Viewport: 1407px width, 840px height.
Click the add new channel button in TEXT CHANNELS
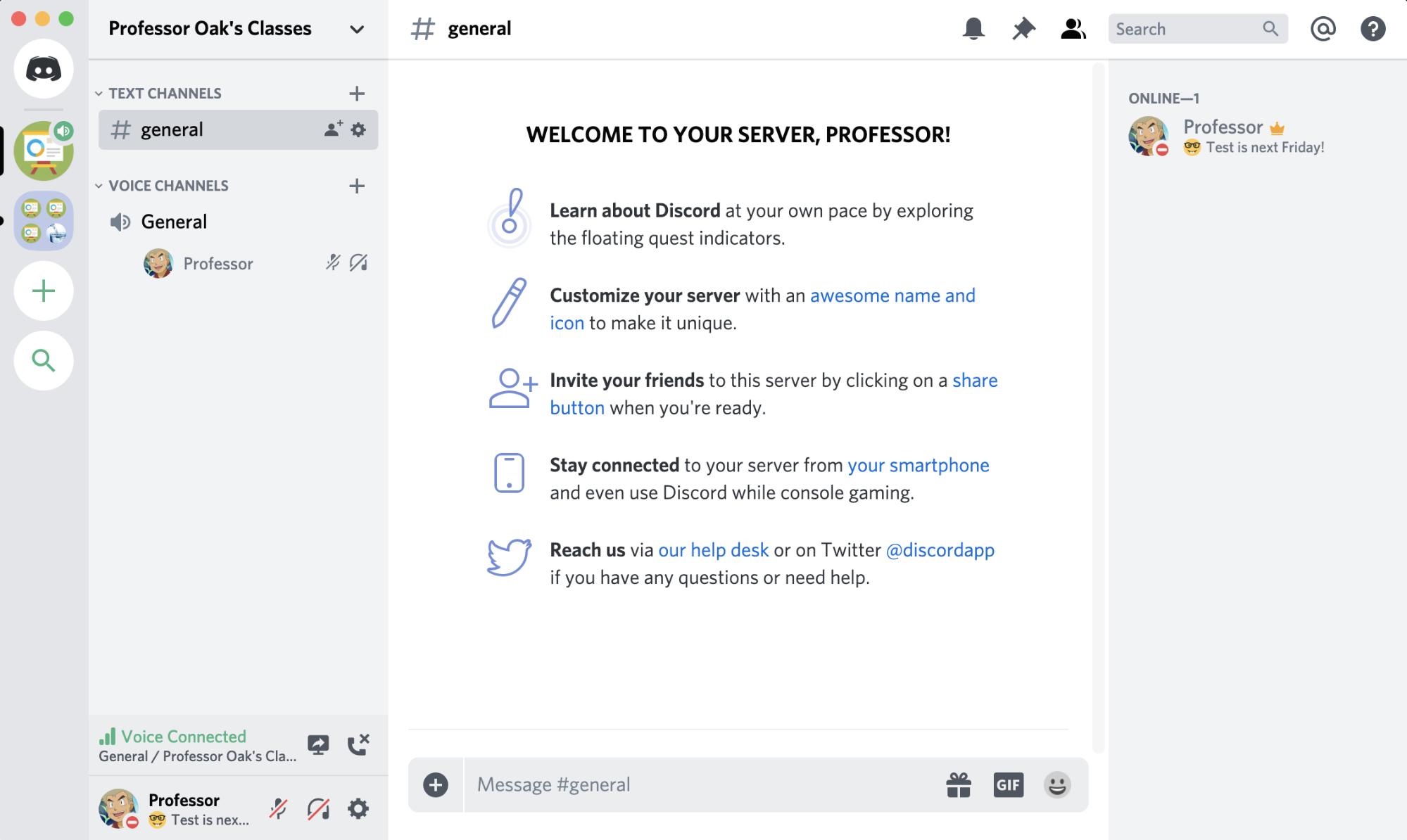click(x=356, y=92)
